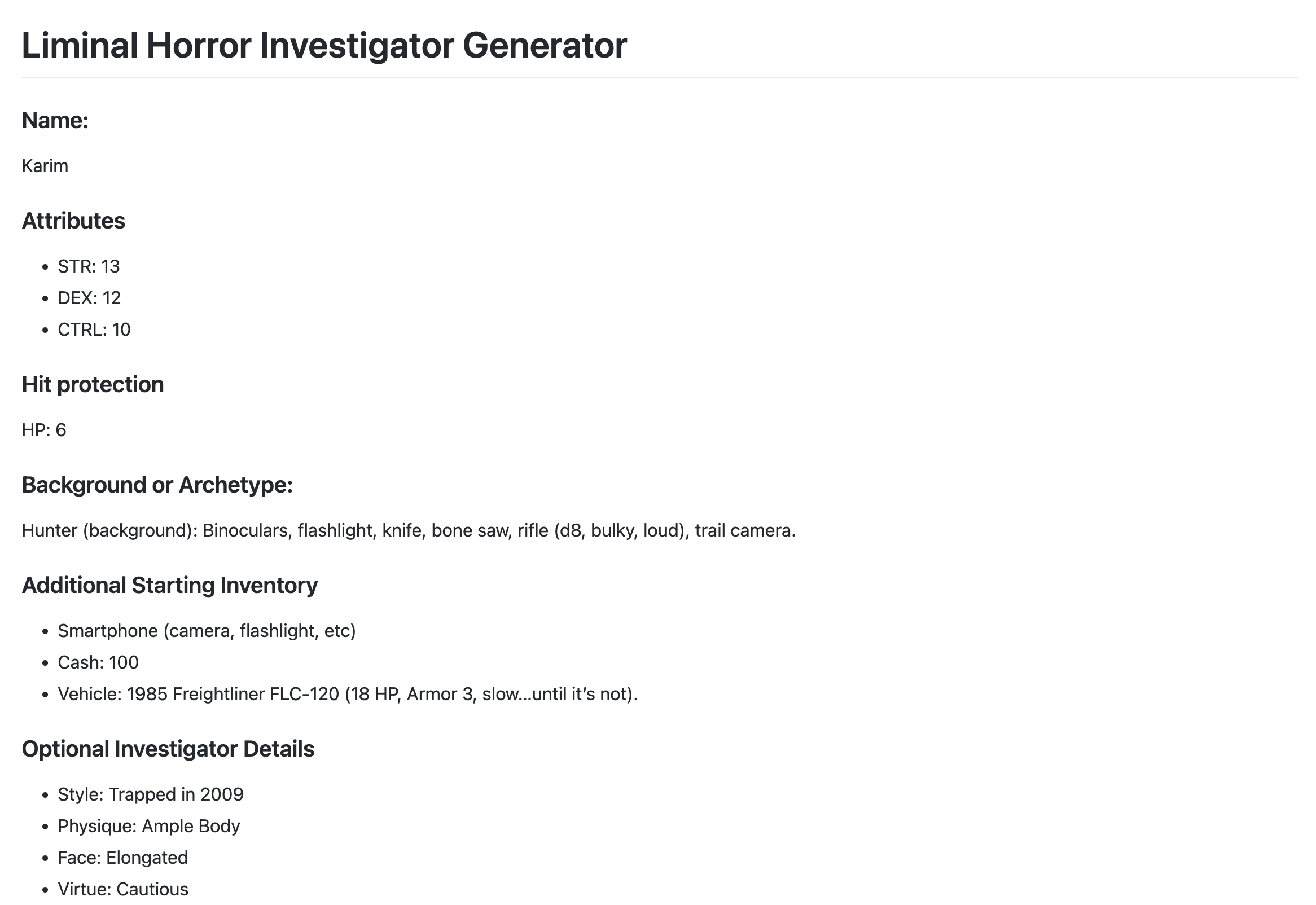Select the Physique: Ample Body item
The image size is (1316, 905).
(148, 827)
